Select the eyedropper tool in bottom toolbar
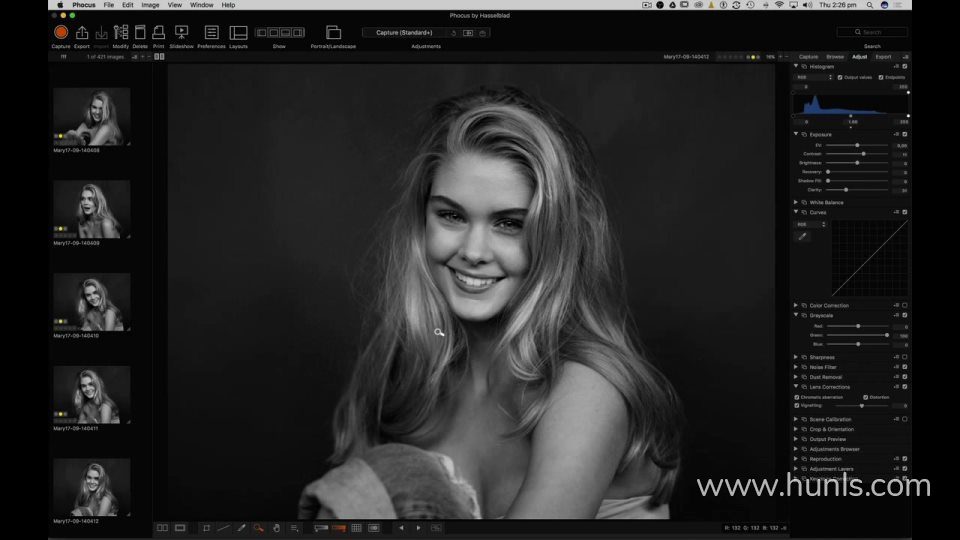Screen dimensions: 960x540 (241, 528)
